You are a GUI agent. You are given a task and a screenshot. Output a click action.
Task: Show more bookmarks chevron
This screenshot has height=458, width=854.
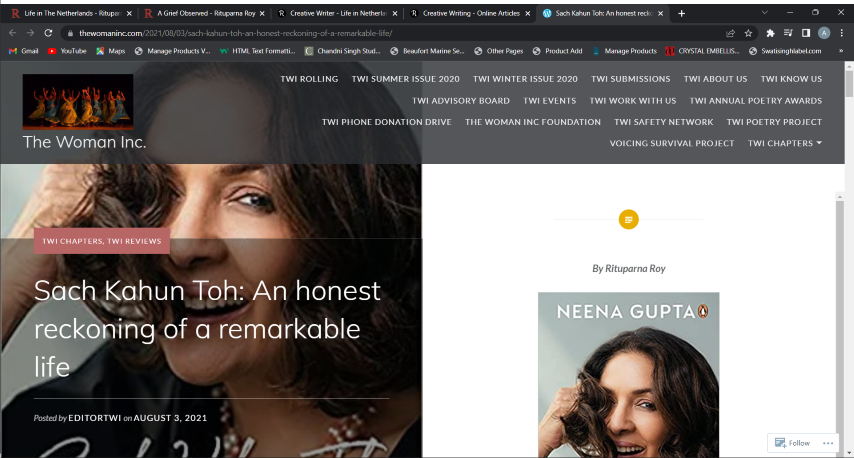click(841, 51)
